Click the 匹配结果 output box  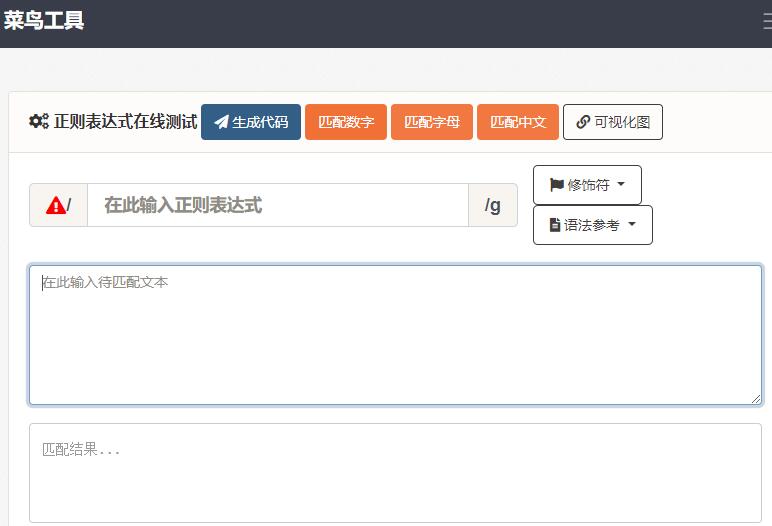pyautogui.click(x=395, y=473)
